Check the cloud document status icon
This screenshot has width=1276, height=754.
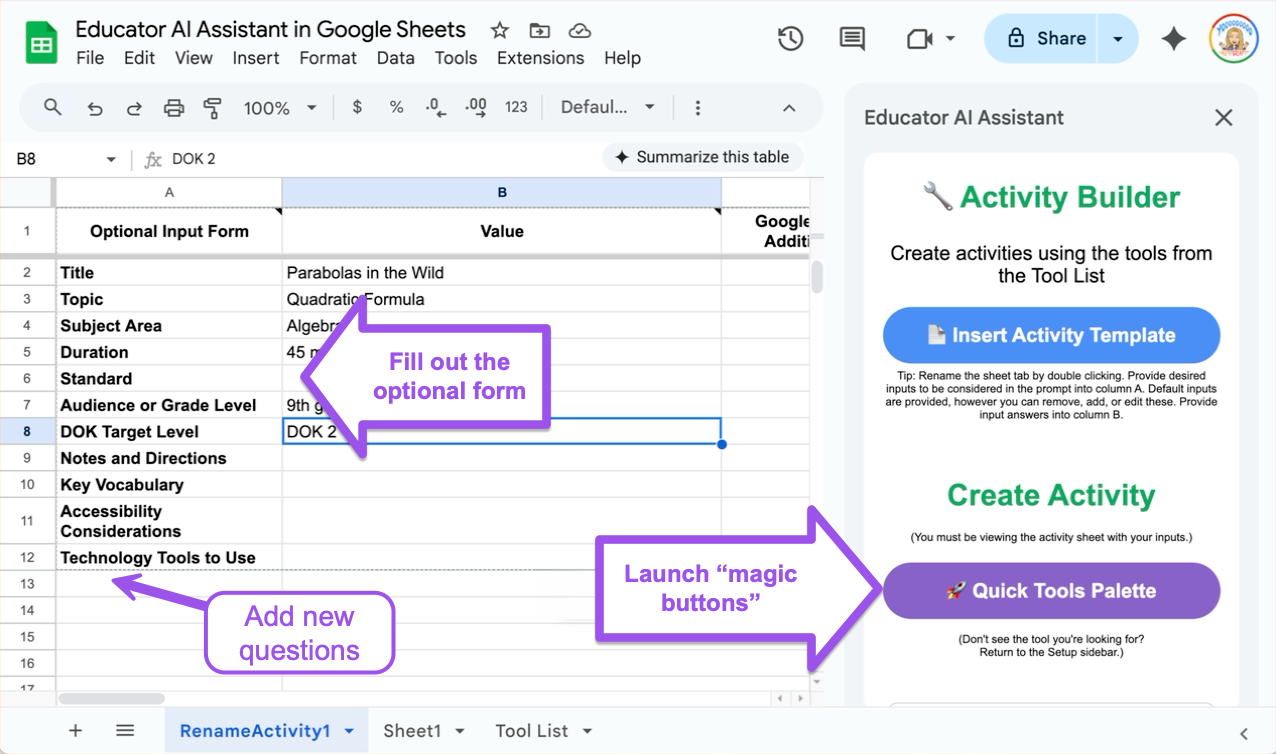click(578, 30)
